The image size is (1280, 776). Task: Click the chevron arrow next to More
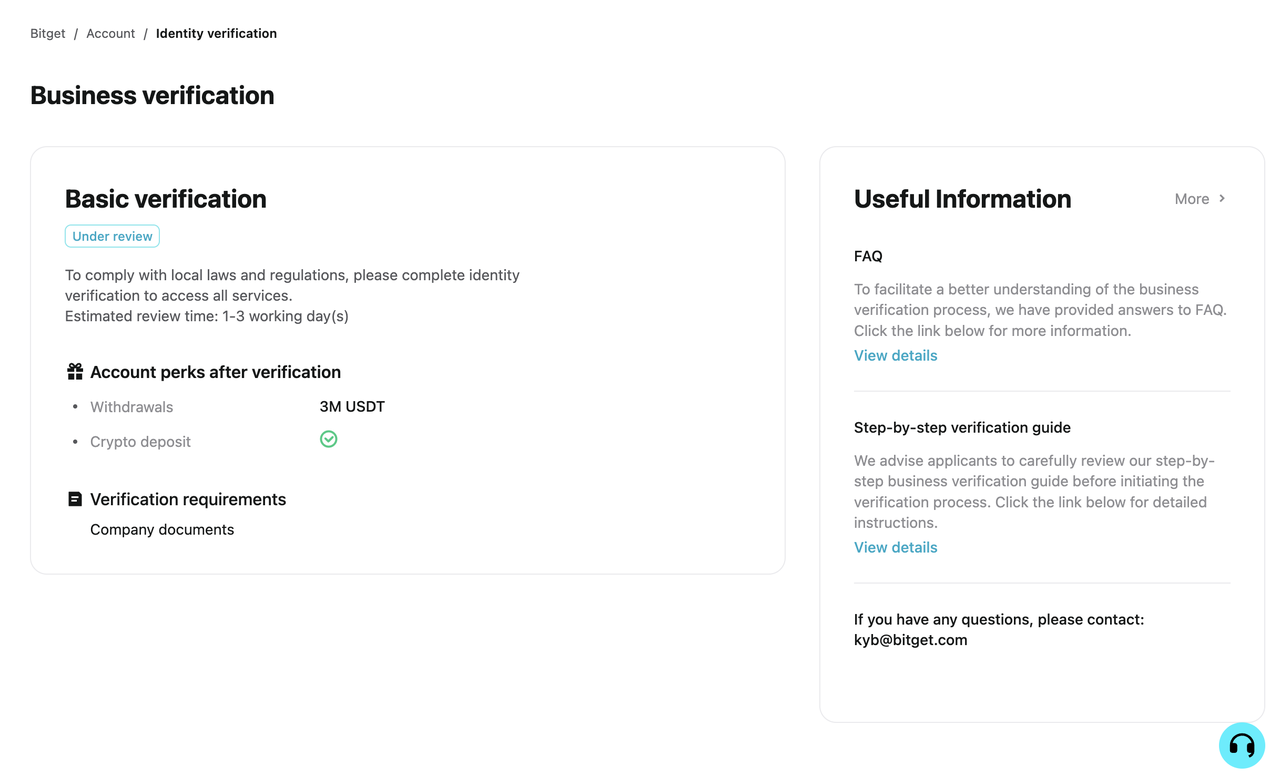point(1222,199)
